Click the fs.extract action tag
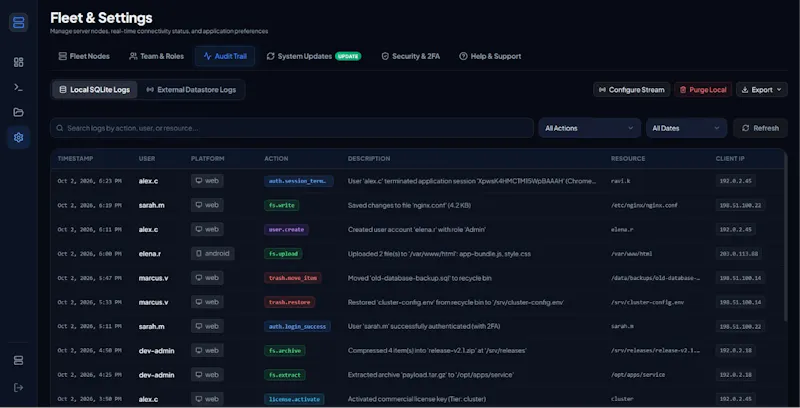800x408 pixels. [285, 375]
